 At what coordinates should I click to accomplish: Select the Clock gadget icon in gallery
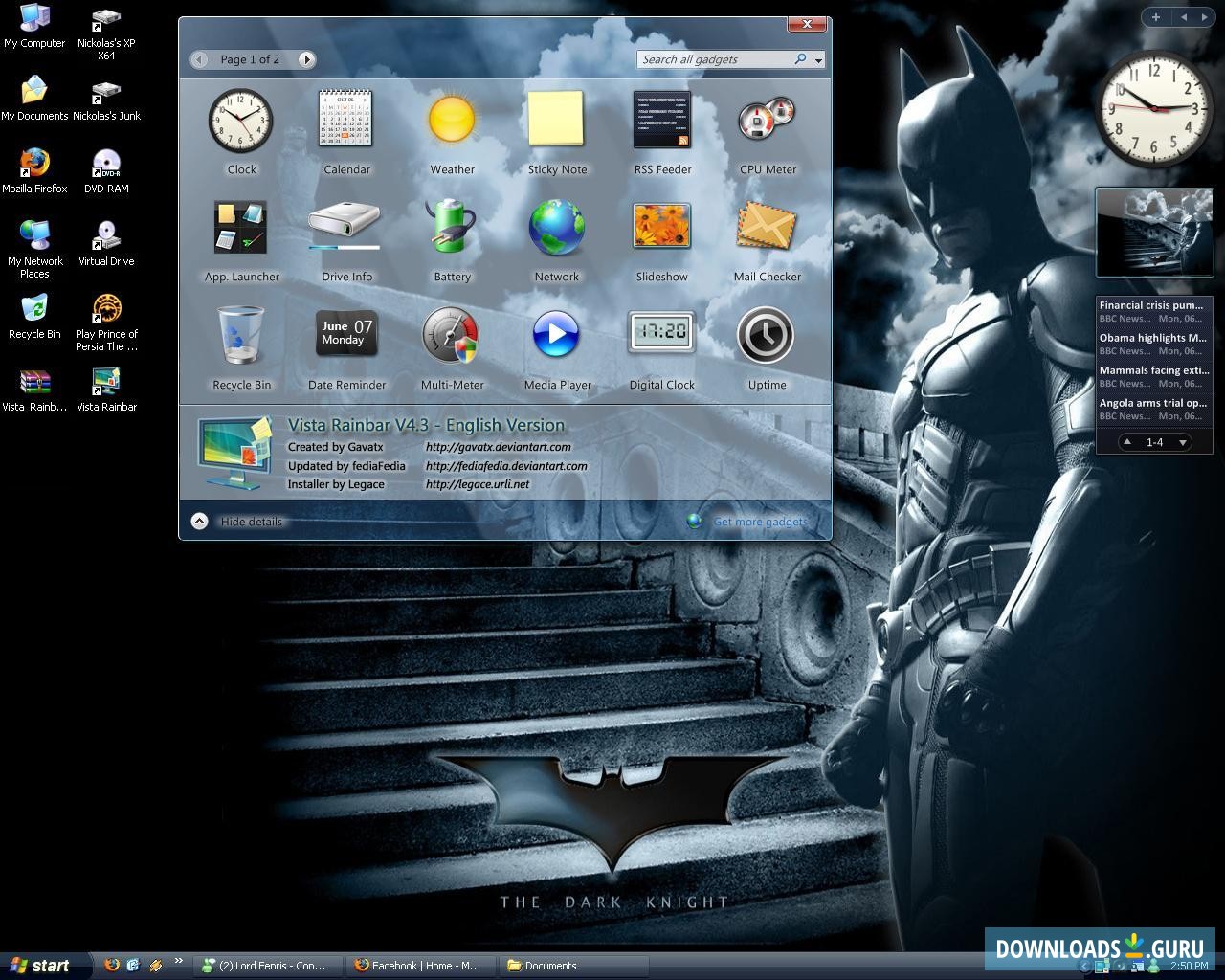pos(241,121)
